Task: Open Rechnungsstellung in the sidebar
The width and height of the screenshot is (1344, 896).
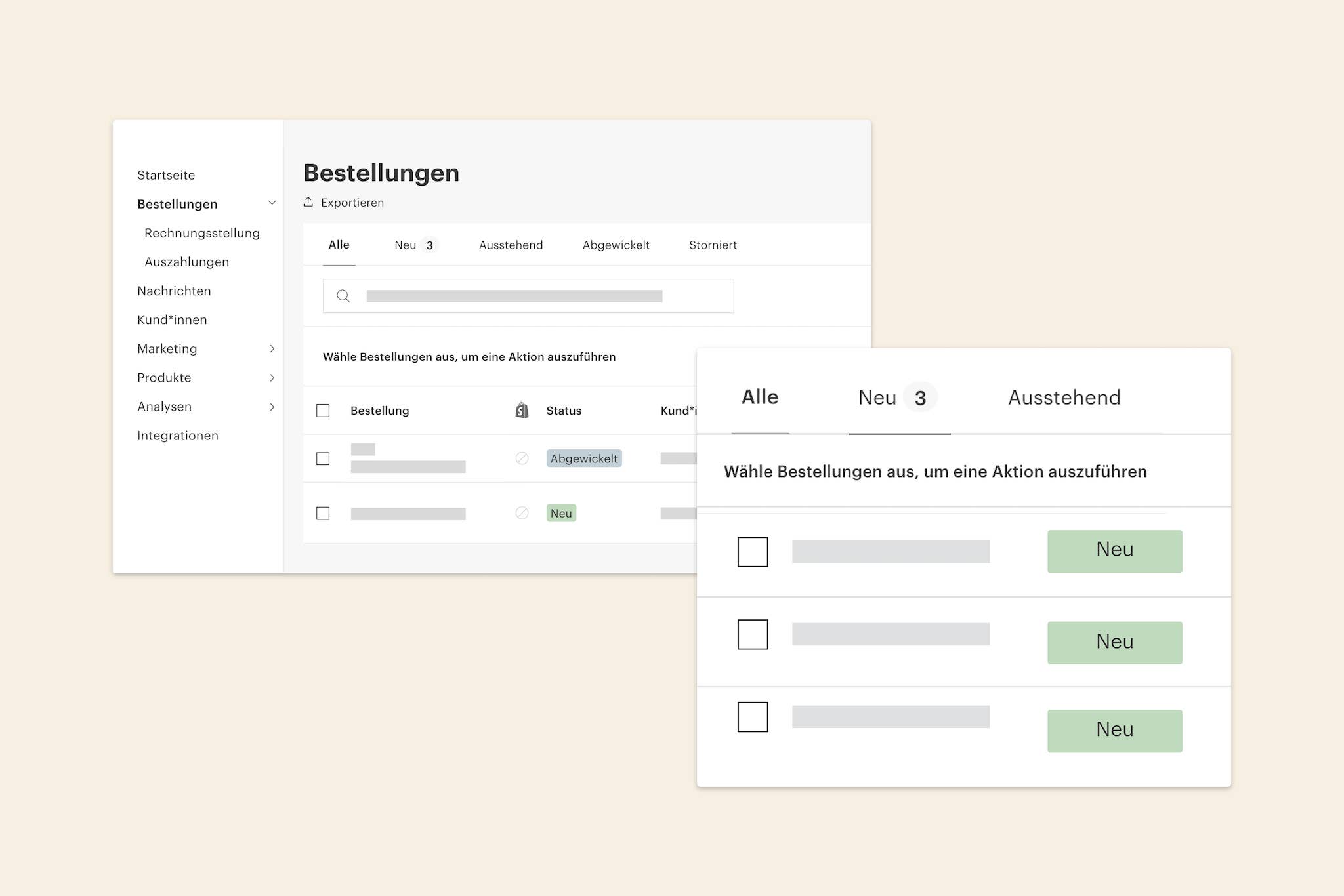Action: coord(202,233)
